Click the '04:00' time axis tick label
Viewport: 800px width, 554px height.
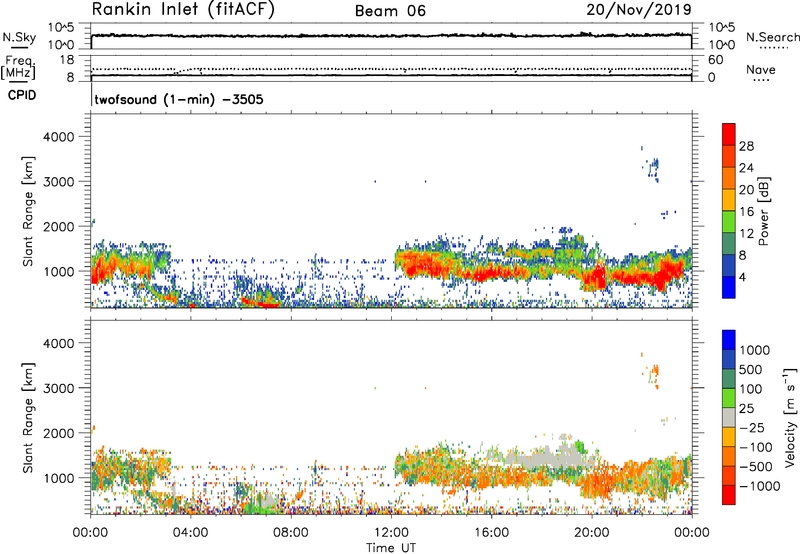190,533
